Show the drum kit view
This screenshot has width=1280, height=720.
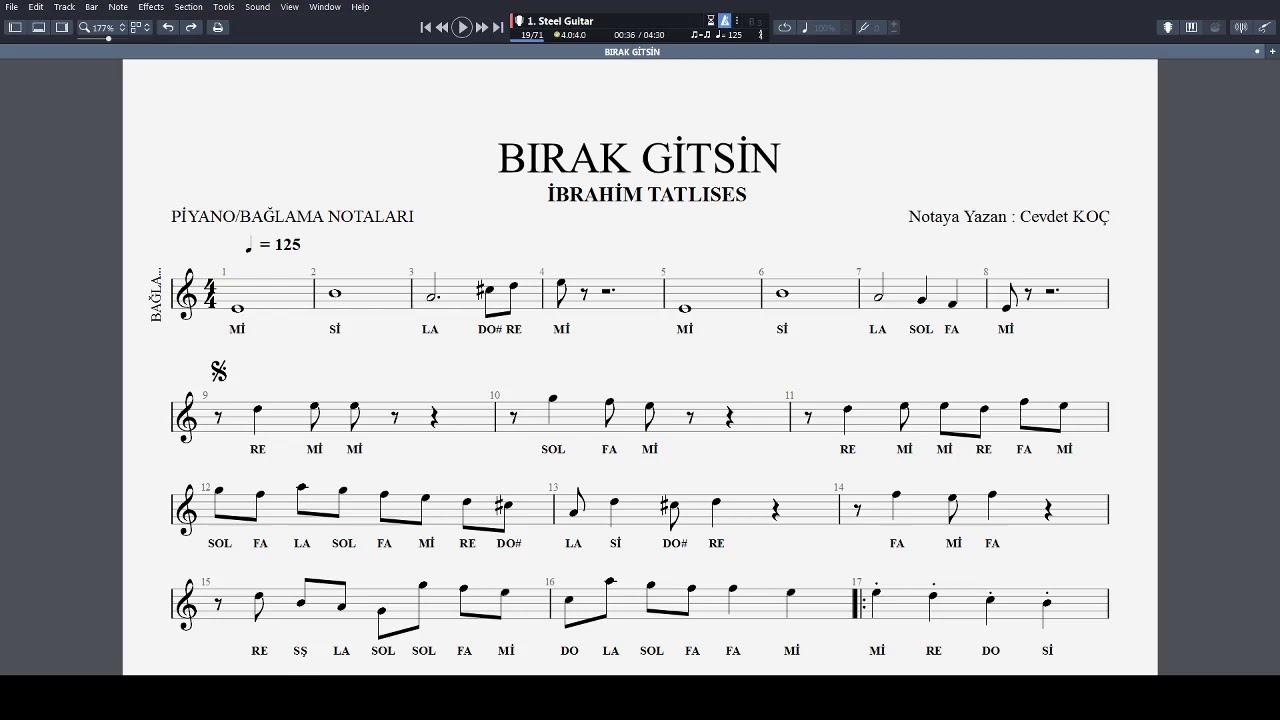coord(1215,28)
